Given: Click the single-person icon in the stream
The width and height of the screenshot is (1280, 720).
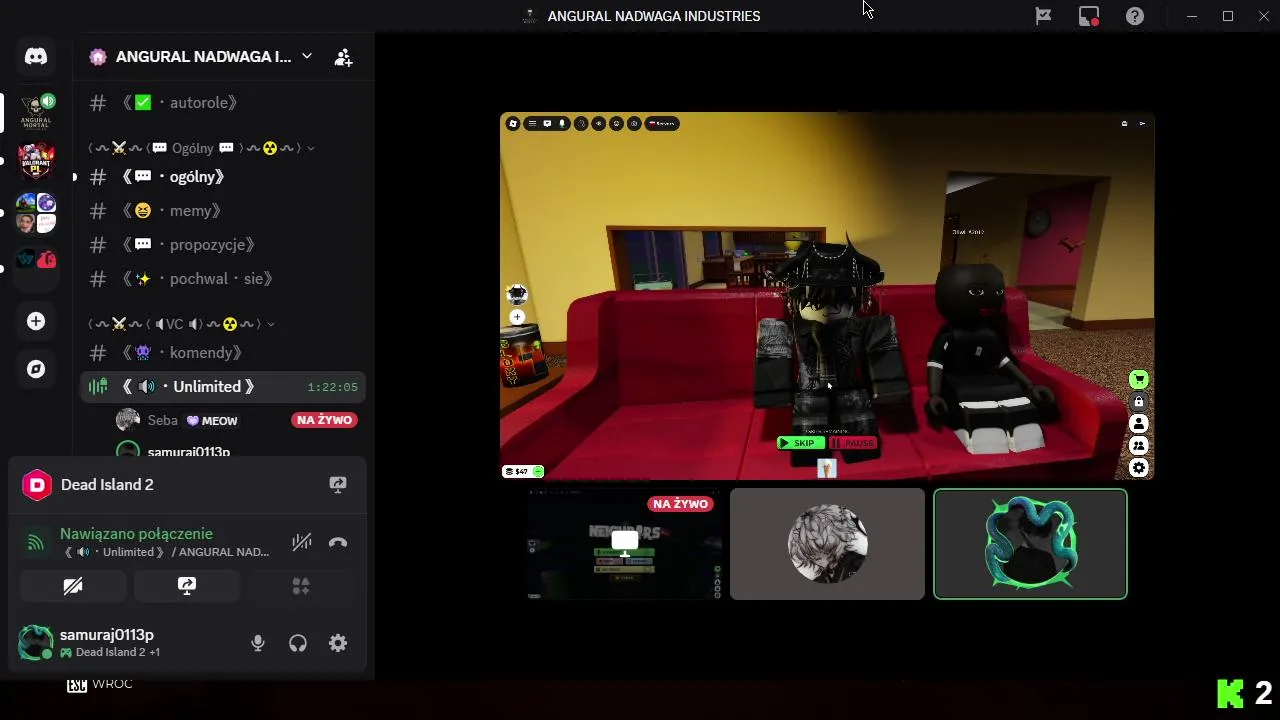Looking at the screenshot, I should click(1138, 424).
